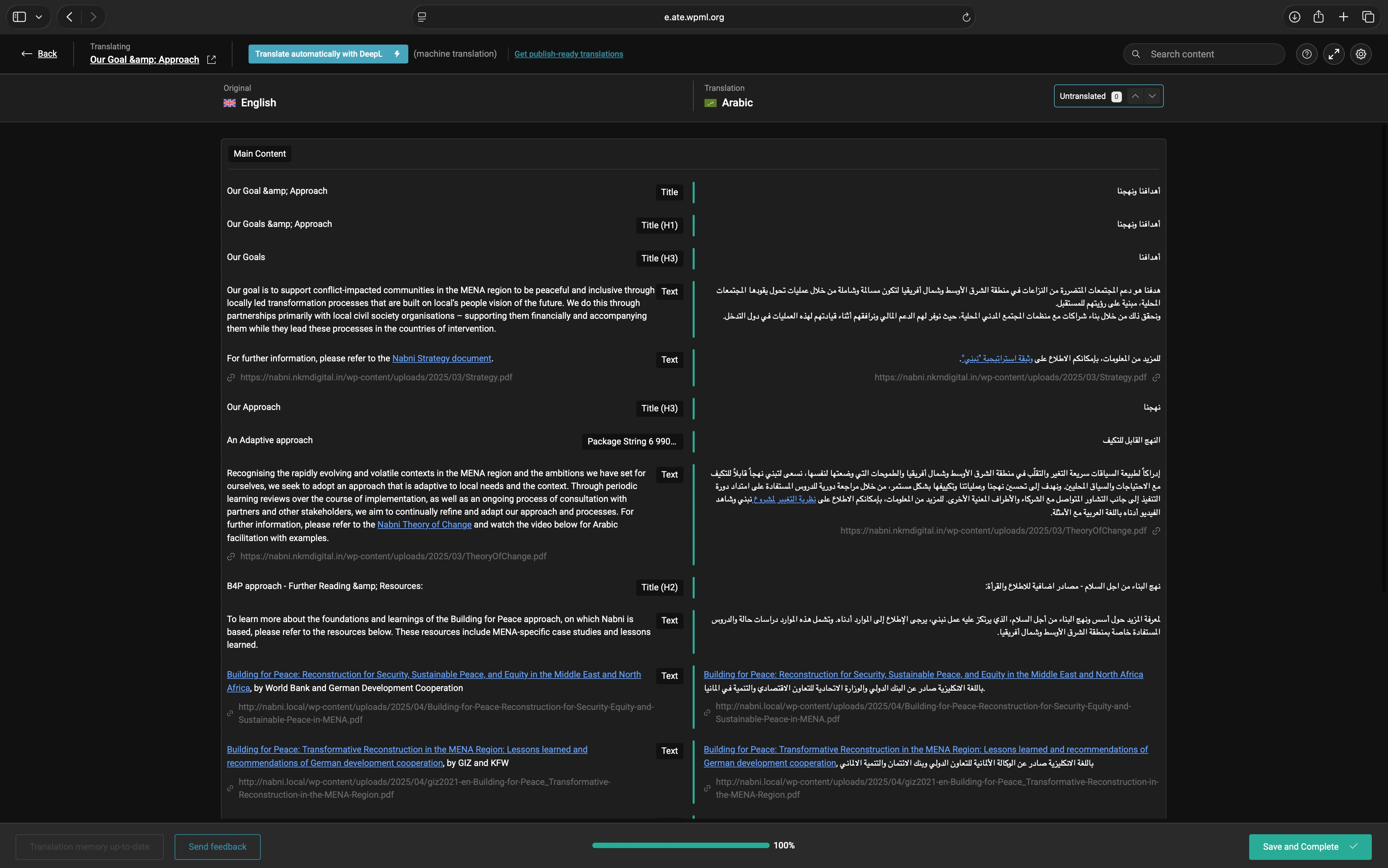Click the link icon beside the Arabic Strategy.pdf URL
This screenshot has width=1388, height=868.
(1156, 378)
